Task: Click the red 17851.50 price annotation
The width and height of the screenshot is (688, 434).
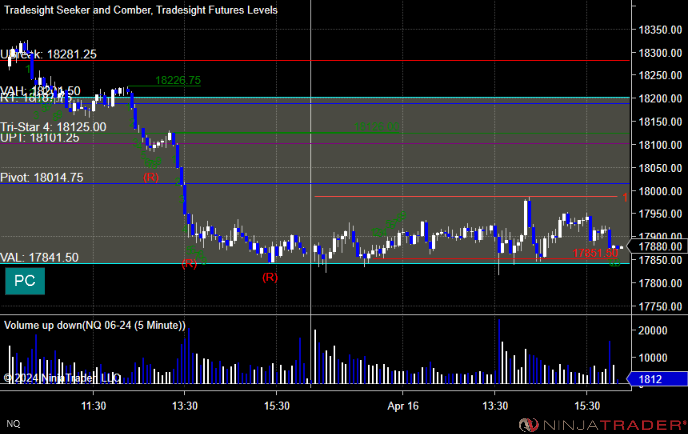Action: (x=595, y=253)
